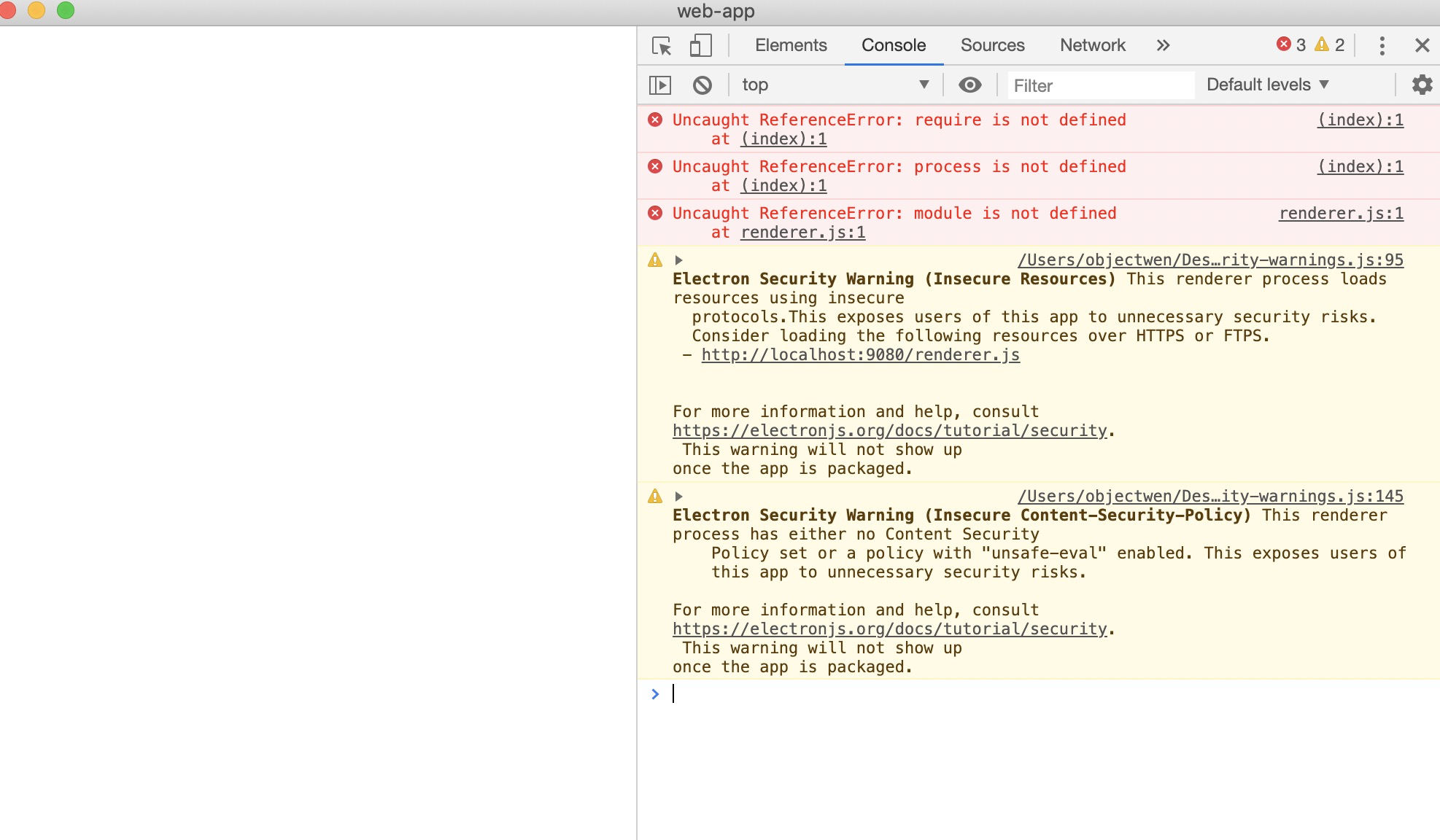Toggle the device toolbar icon
The width and height of the screenshot is (1440, 840).
[x=700, y=46]
